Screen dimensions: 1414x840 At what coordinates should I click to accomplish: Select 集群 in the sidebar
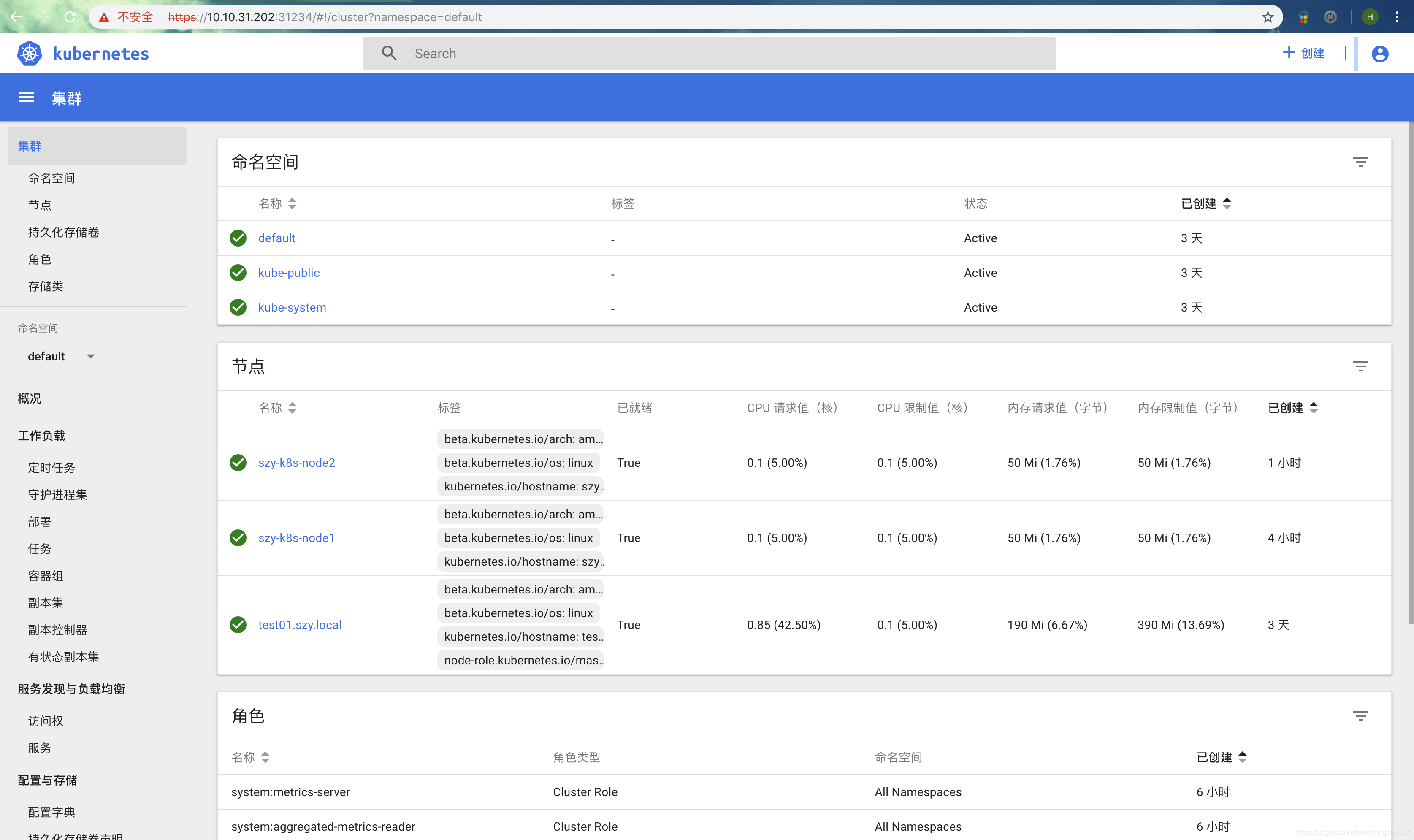click(x=97, y=146)
